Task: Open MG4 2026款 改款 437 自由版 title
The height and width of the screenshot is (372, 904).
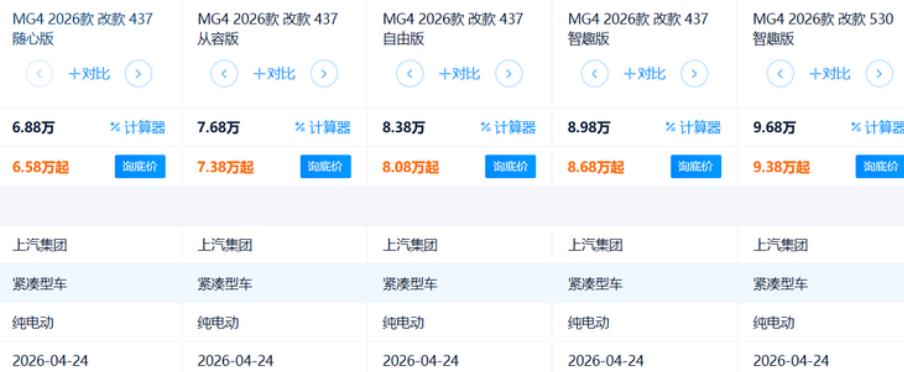Action: [453, 29]
